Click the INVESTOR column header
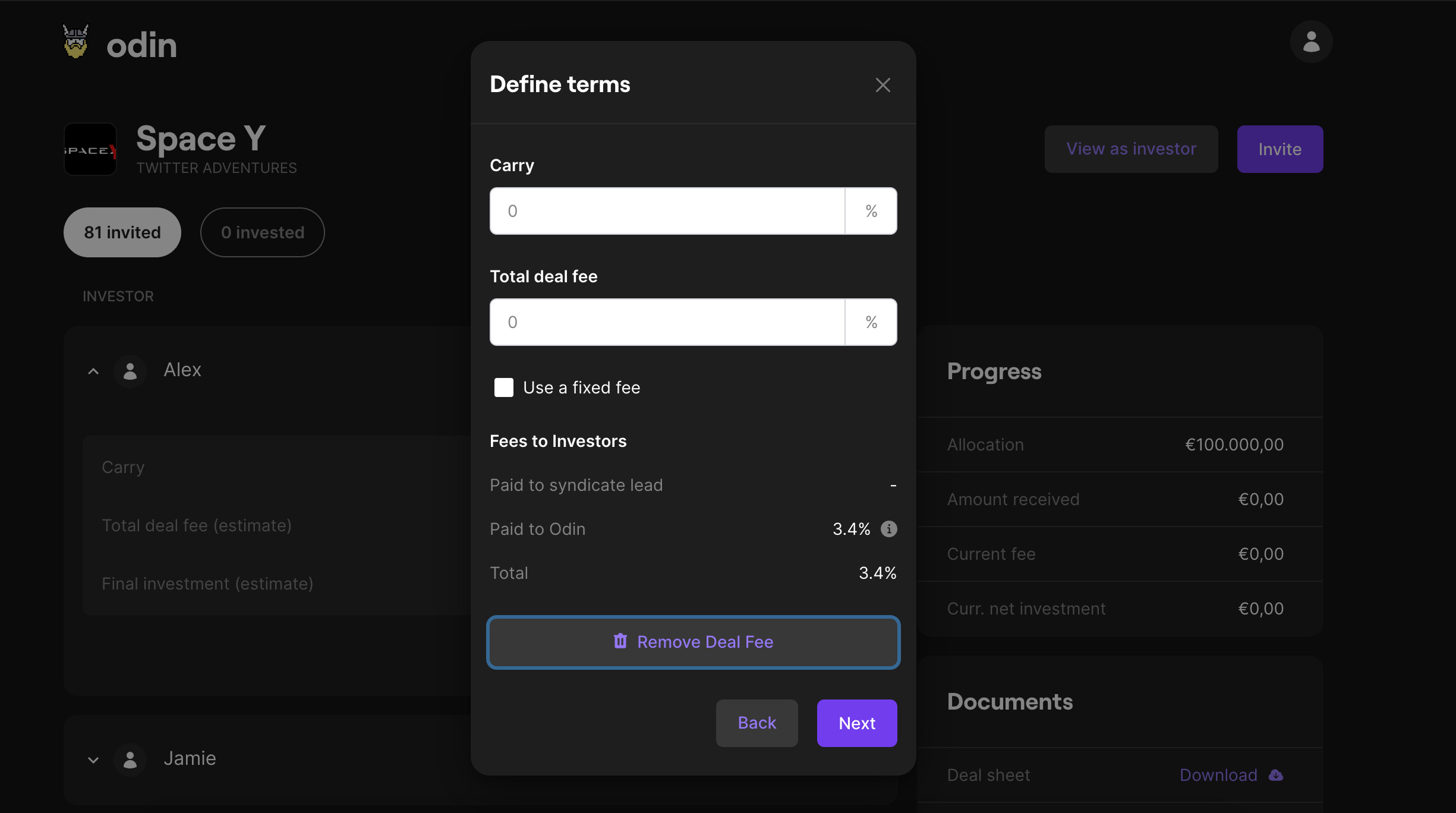 click(x=118, y=296)
